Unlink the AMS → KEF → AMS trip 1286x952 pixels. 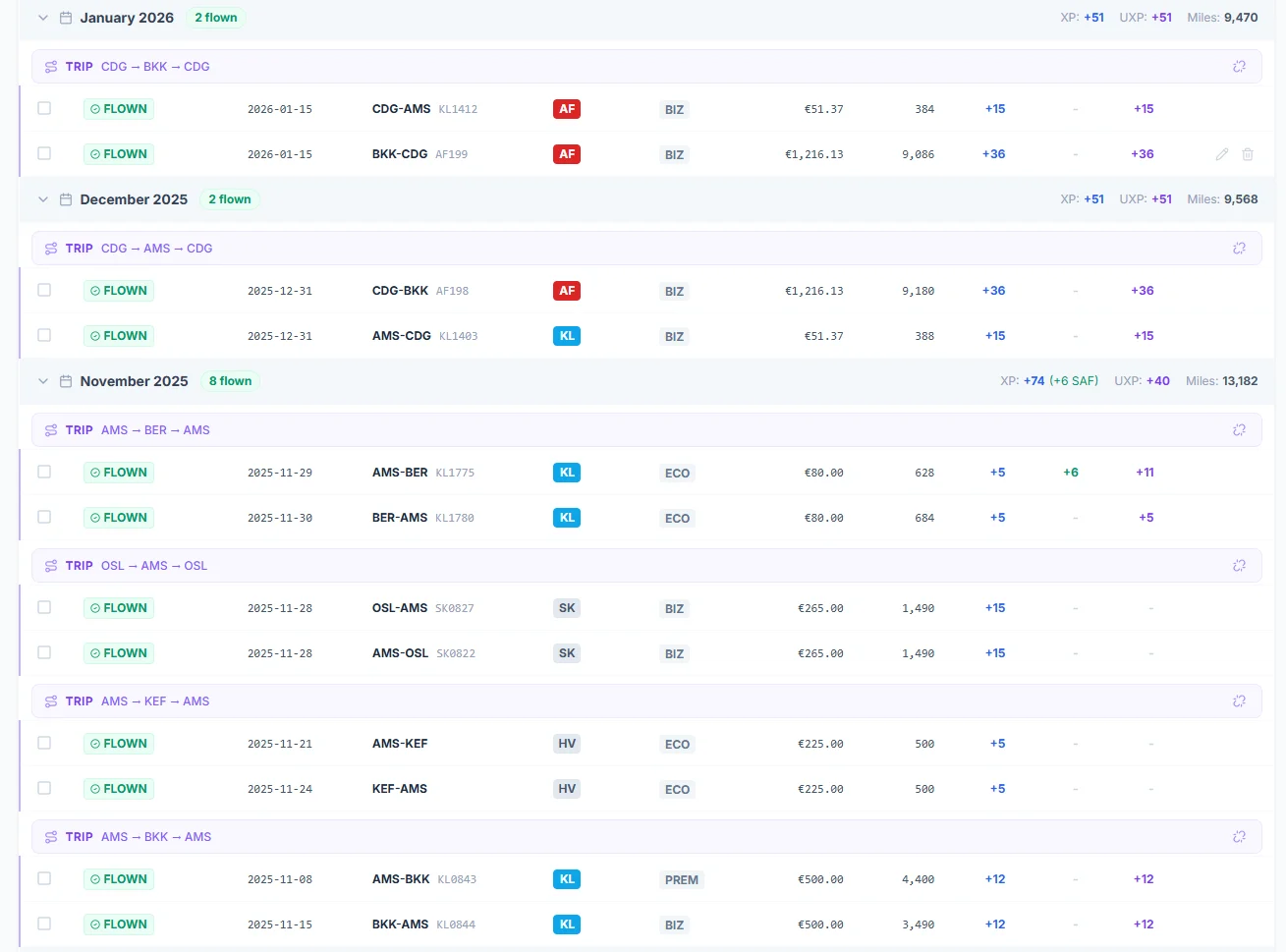[x=1239, y=701]
